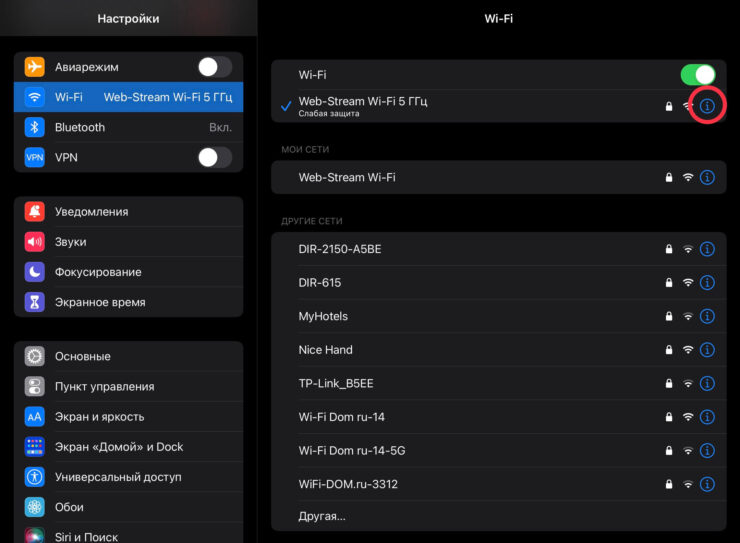740x543 pixels.
Task: Connect to DIR-2150-A5BE network
Action: 498,249
